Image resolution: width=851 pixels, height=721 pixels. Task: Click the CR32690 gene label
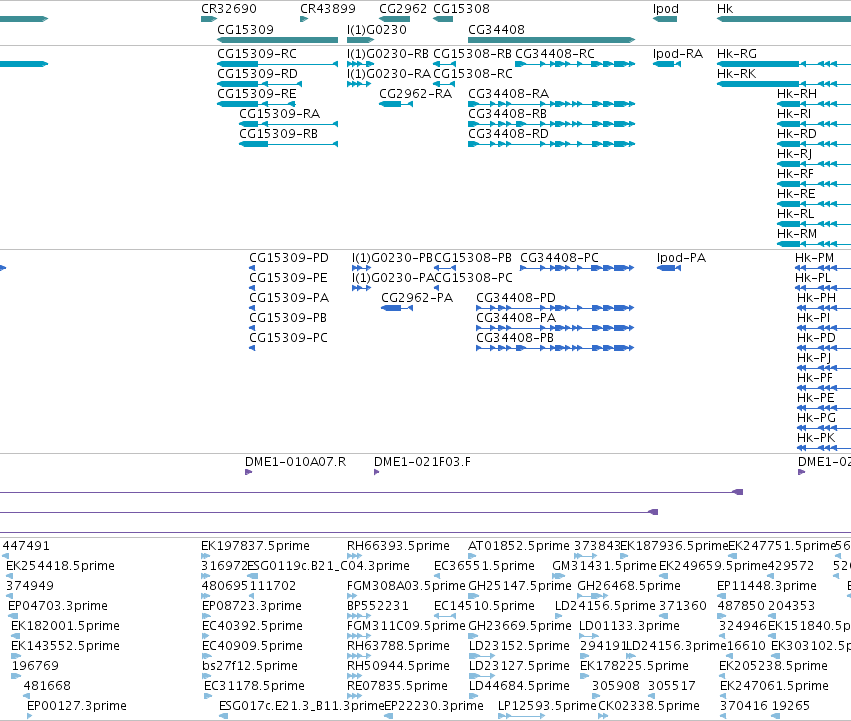click(228, 9)
